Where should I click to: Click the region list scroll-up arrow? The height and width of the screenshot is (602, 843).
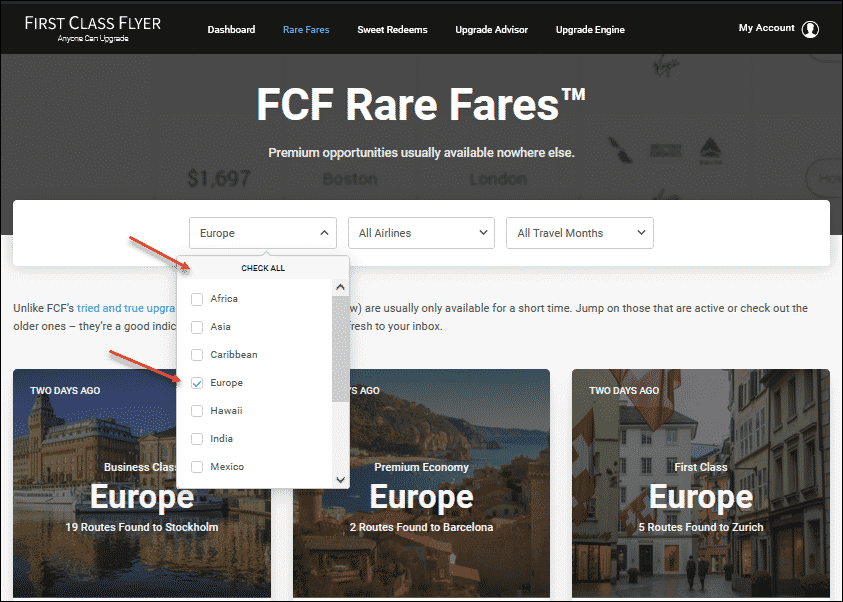click(x=340, y=287)
